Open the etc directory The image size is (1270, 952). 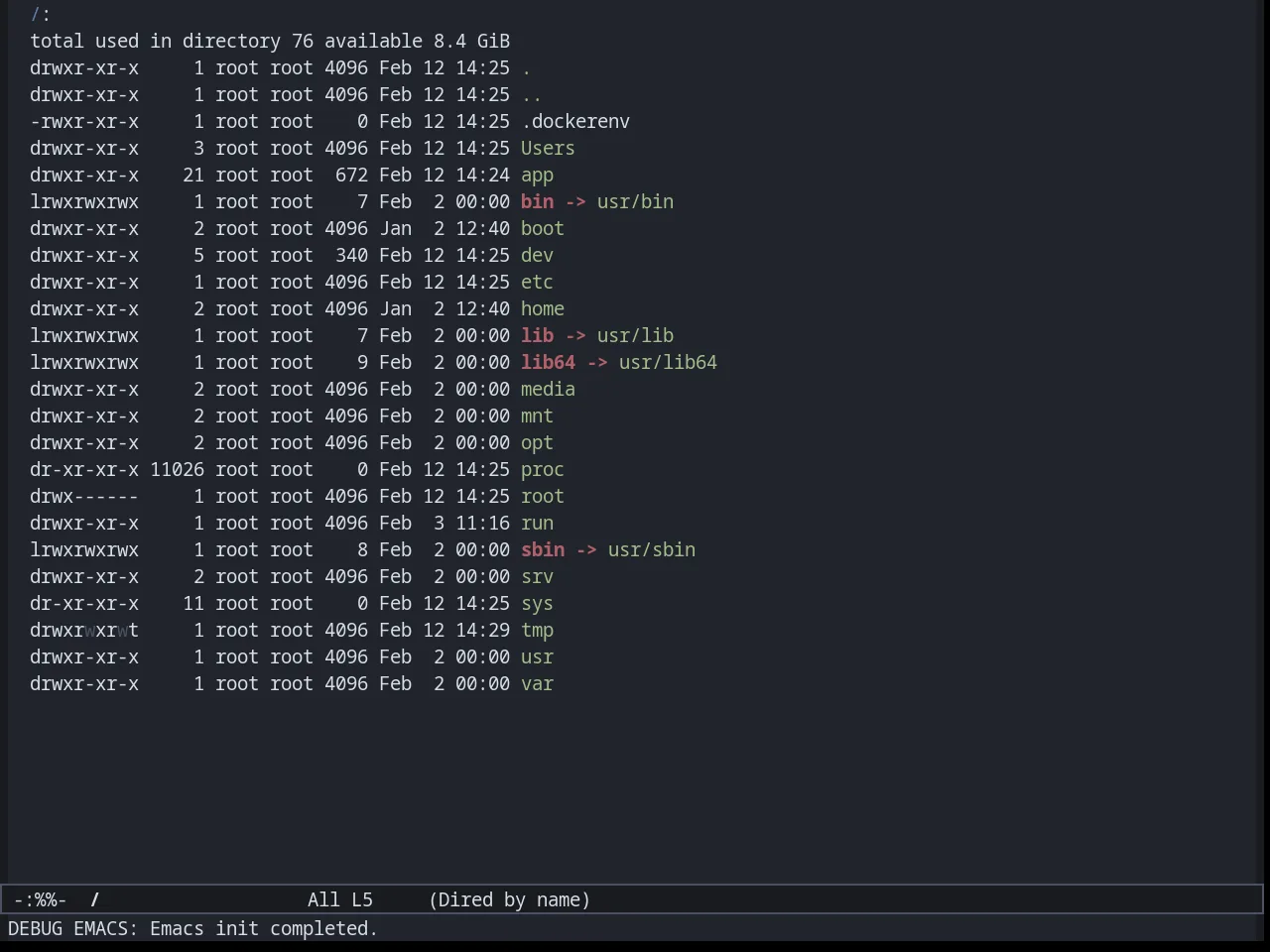point(537,282)
